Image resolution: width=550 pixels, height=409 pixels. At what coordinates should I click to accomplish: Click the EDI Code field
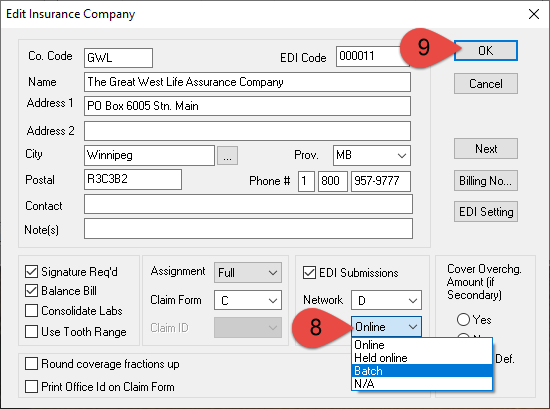click(x=372, y=56)
